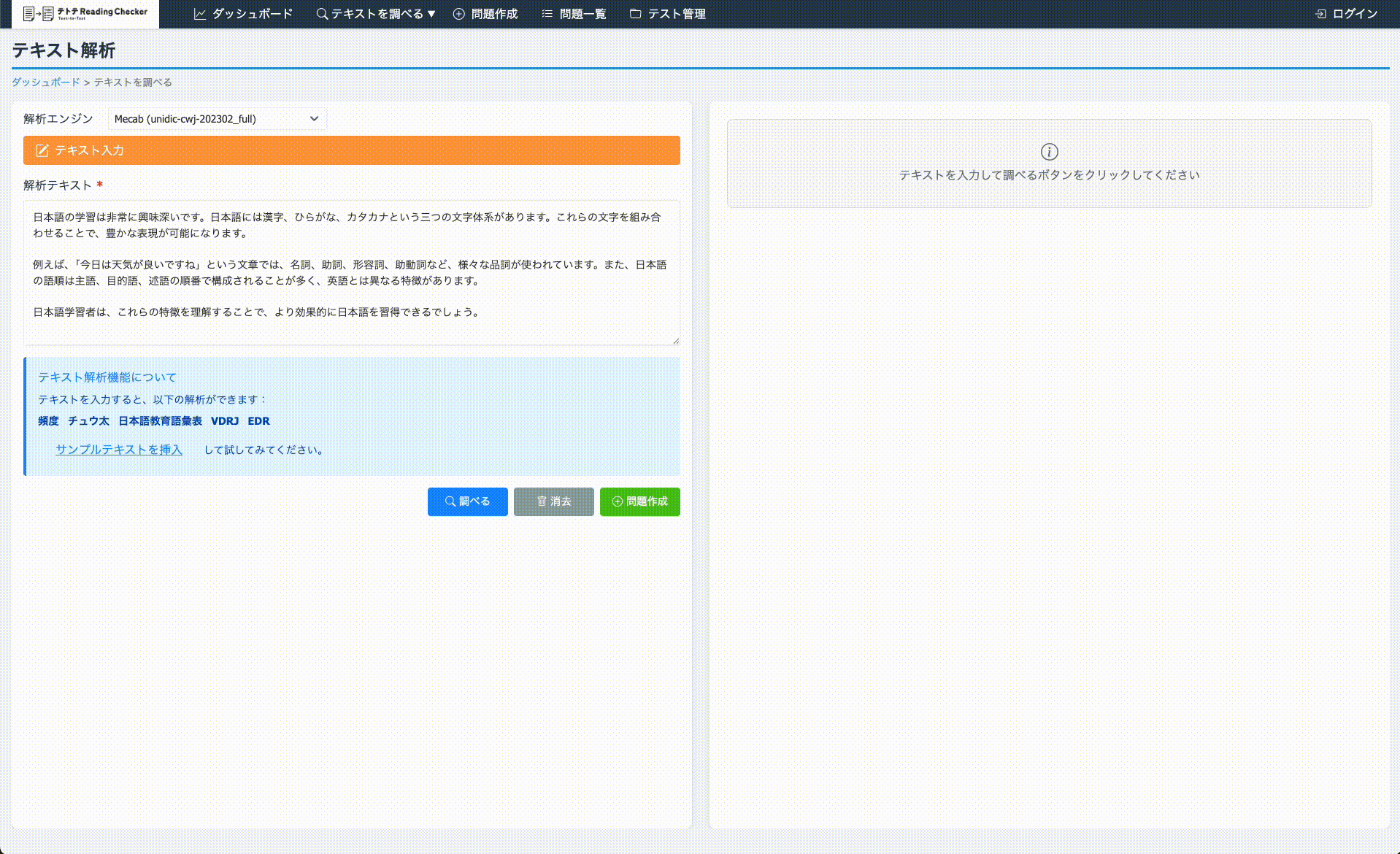The width and height of the screenshot is (1400, 854).
Task: Expand the テキストを調べる menu arrow
Action: (x=431, y=14)
